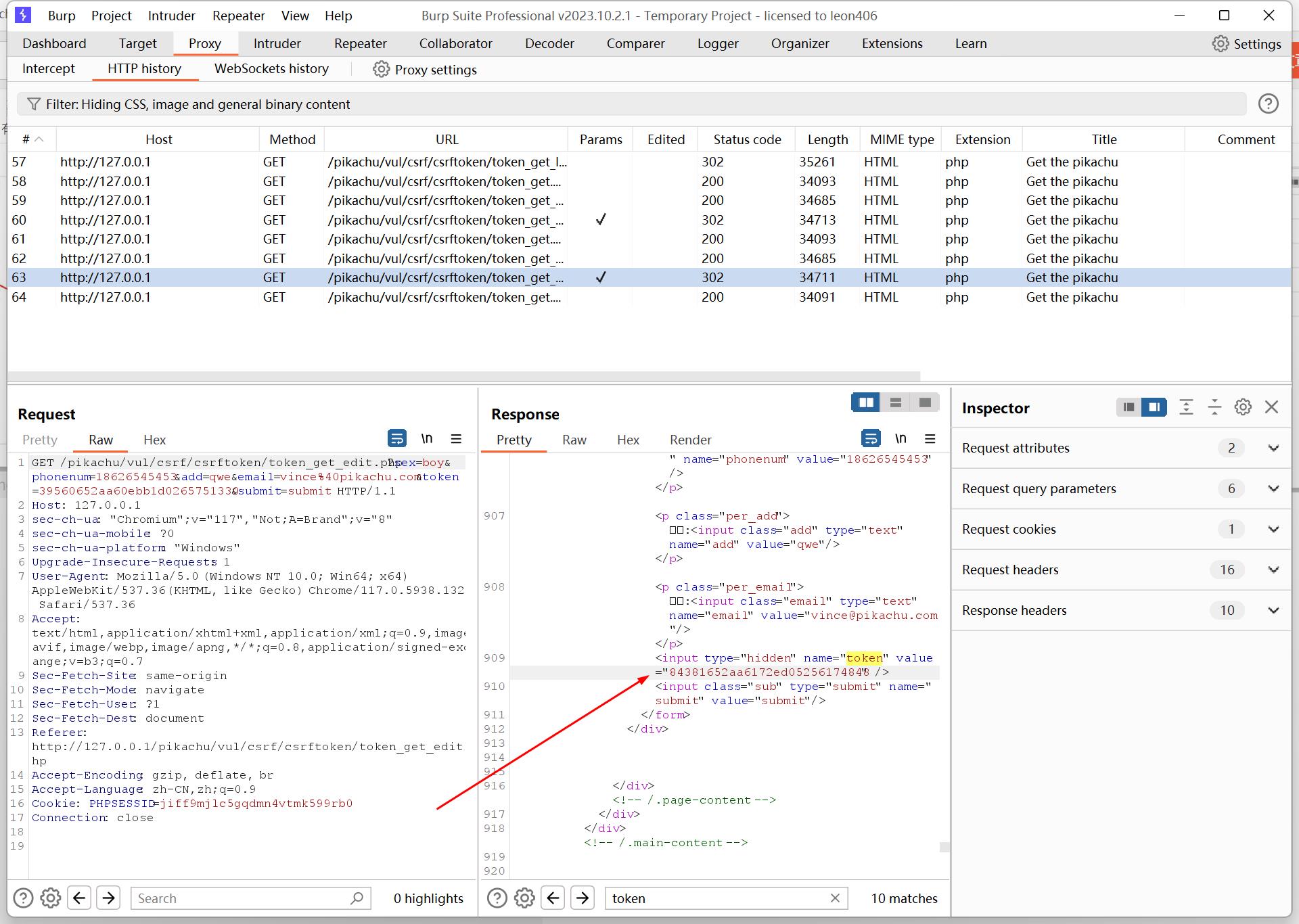1299x924 pixels.
Task: Open the Logger tab
Action: pyautogui.click(x=718, y=43)
